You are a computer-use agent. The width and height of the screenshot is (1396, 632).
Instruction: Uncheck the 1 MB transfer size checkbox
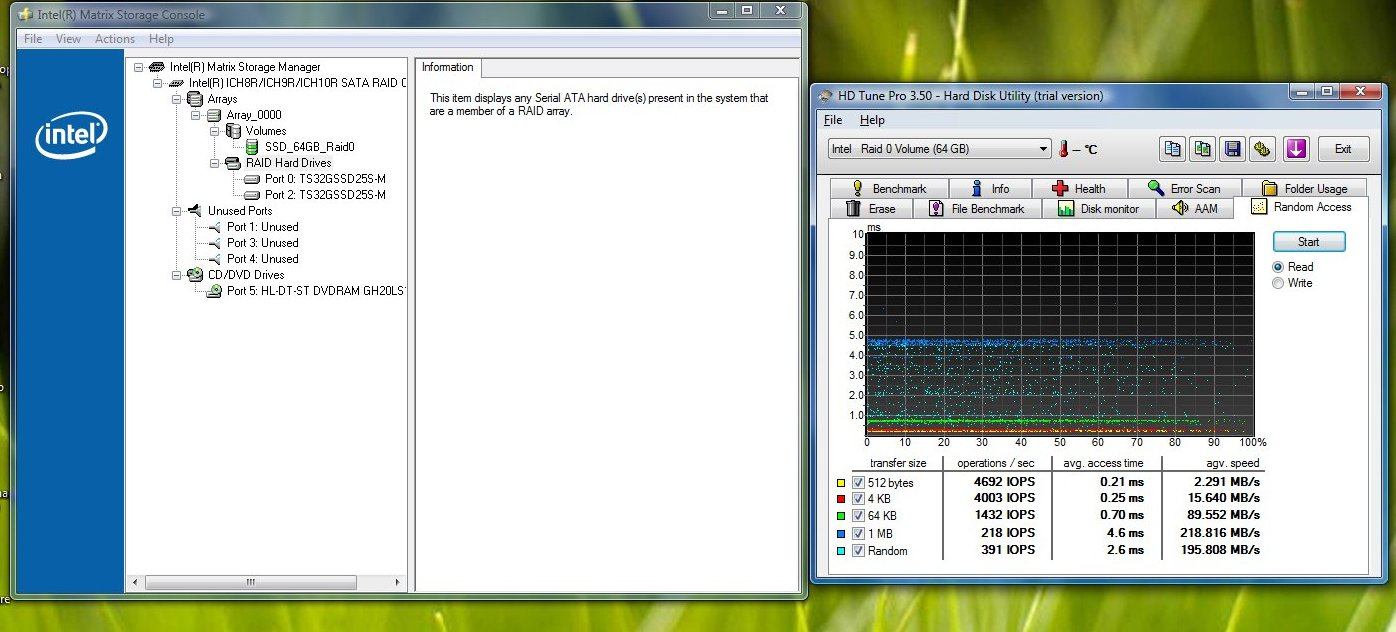tap(858, 533)
